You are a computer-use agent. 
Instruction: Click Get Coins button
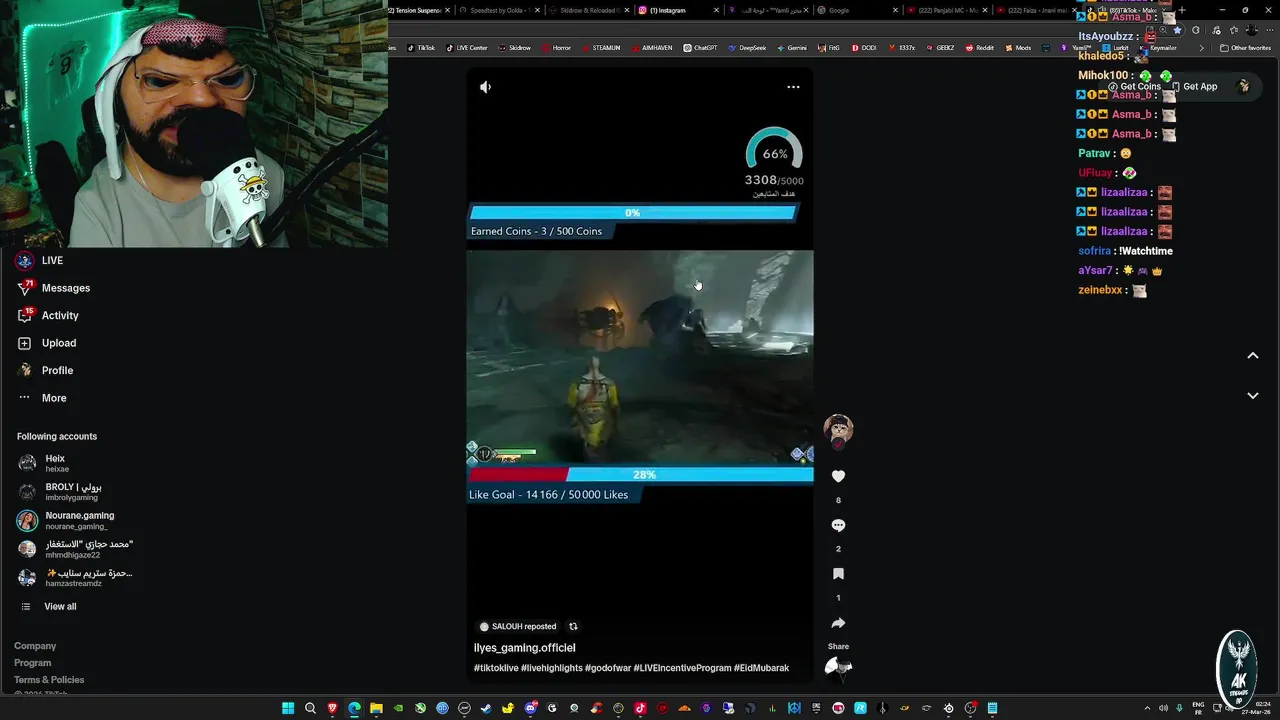click(1134, 87)
